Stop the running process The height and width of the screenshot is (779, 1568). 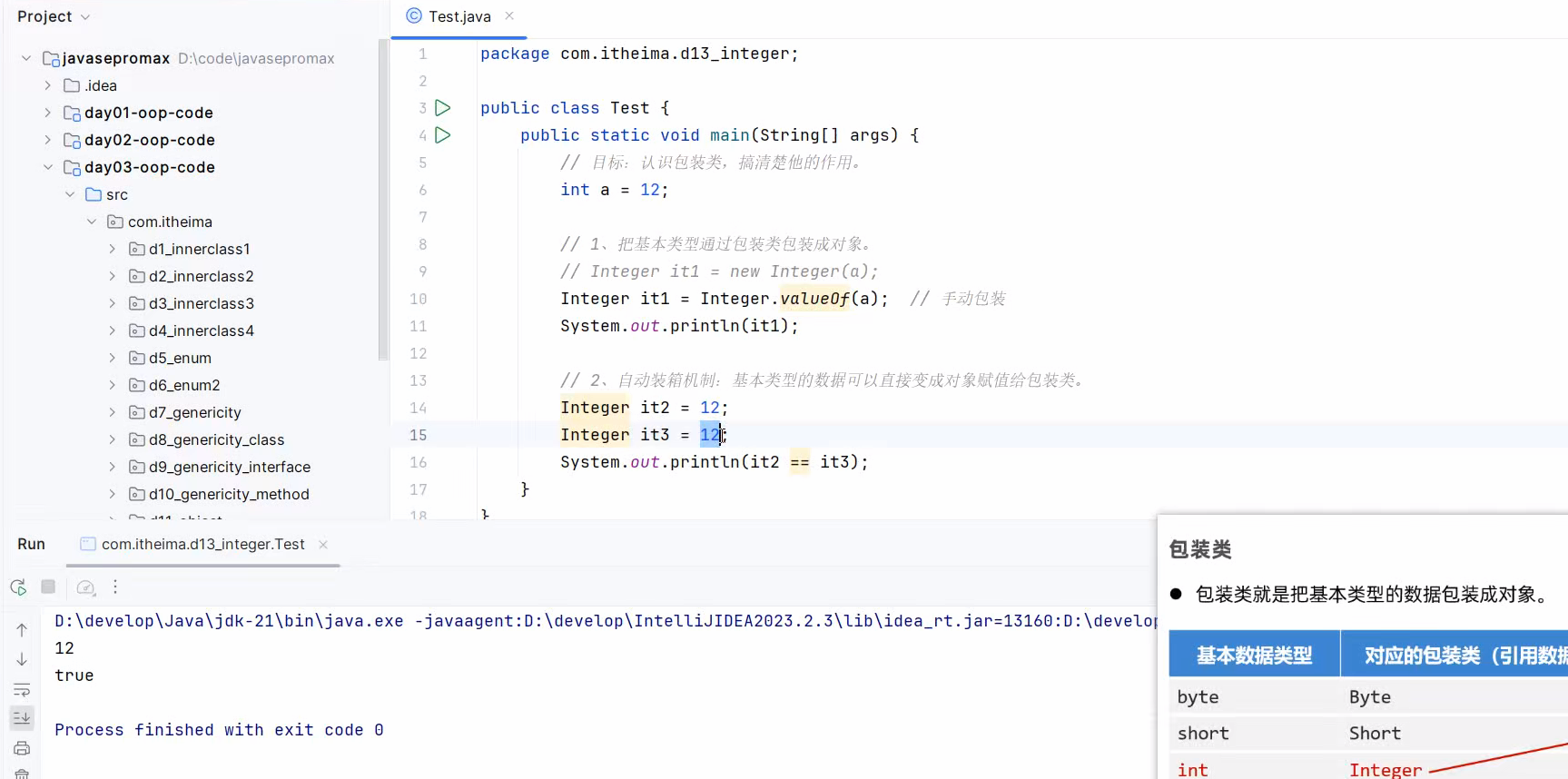click(x=48, y=587)
